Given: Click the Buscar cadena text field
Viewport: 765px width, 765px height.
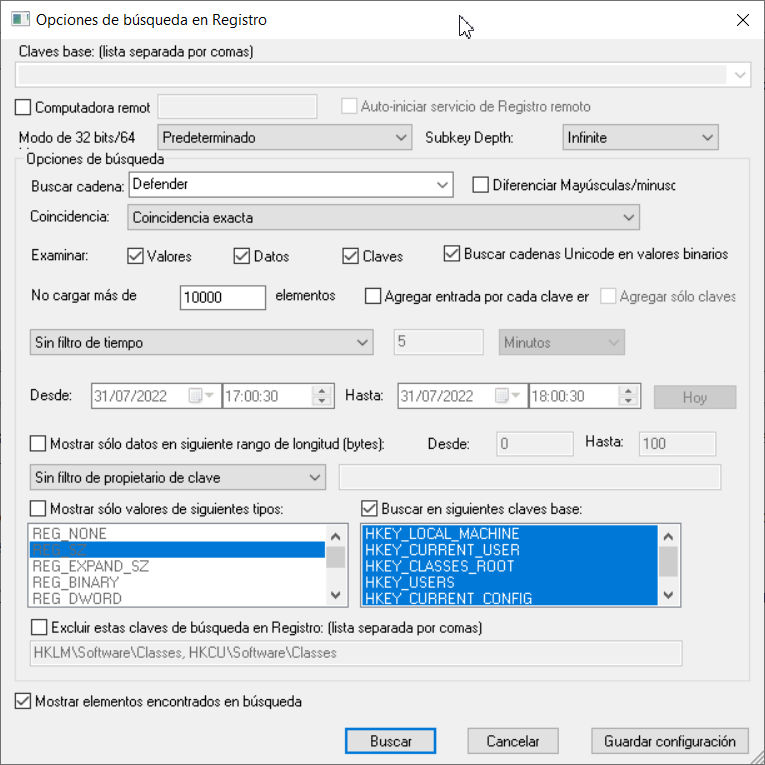Looking at the screenshot, I should [280, 185].
